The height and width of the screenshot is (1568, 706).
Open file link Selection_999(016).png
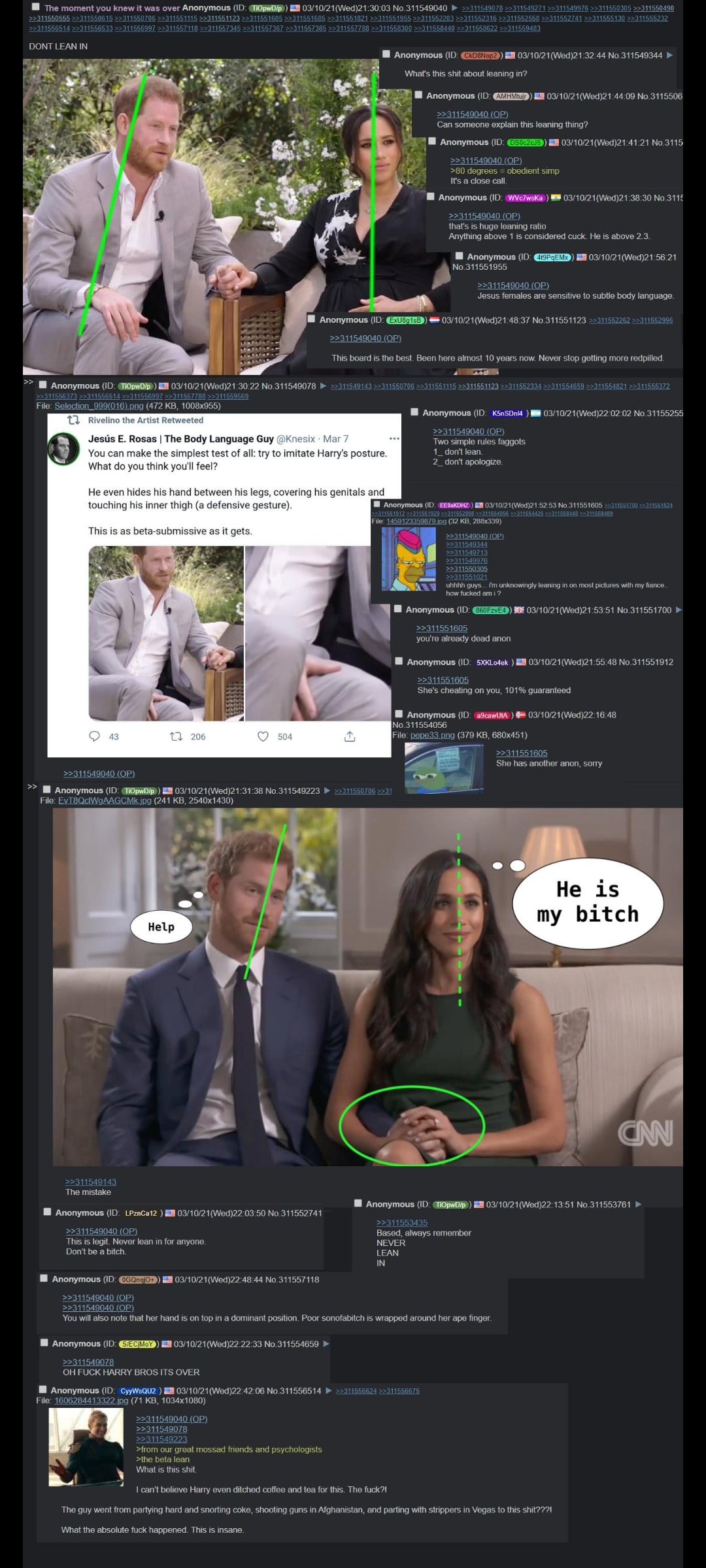click(x=99, y=406)
